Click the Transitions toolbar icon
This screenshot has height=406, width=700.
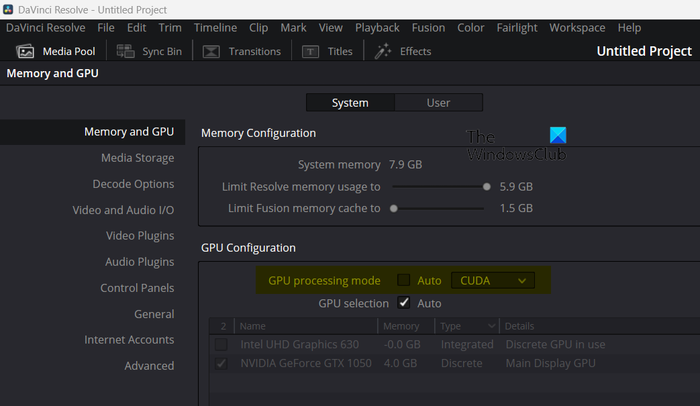point(212,51)
